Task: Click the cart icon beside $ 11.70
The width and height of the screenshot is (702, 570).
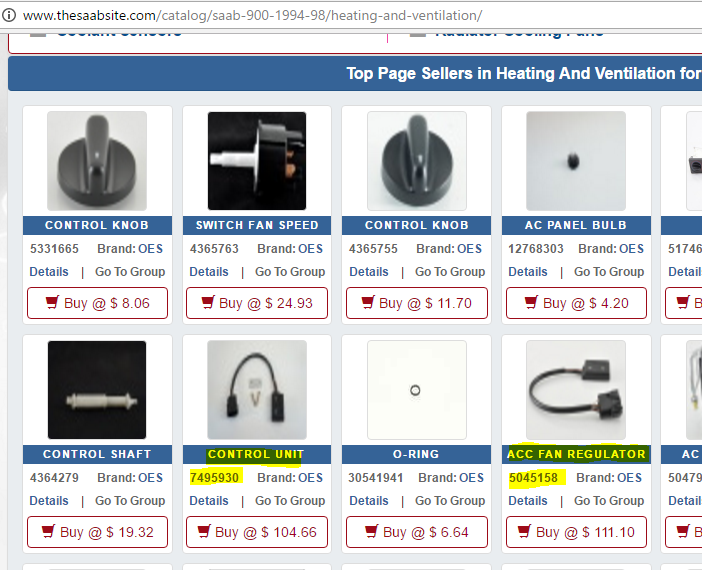Action: click(368, 302)
